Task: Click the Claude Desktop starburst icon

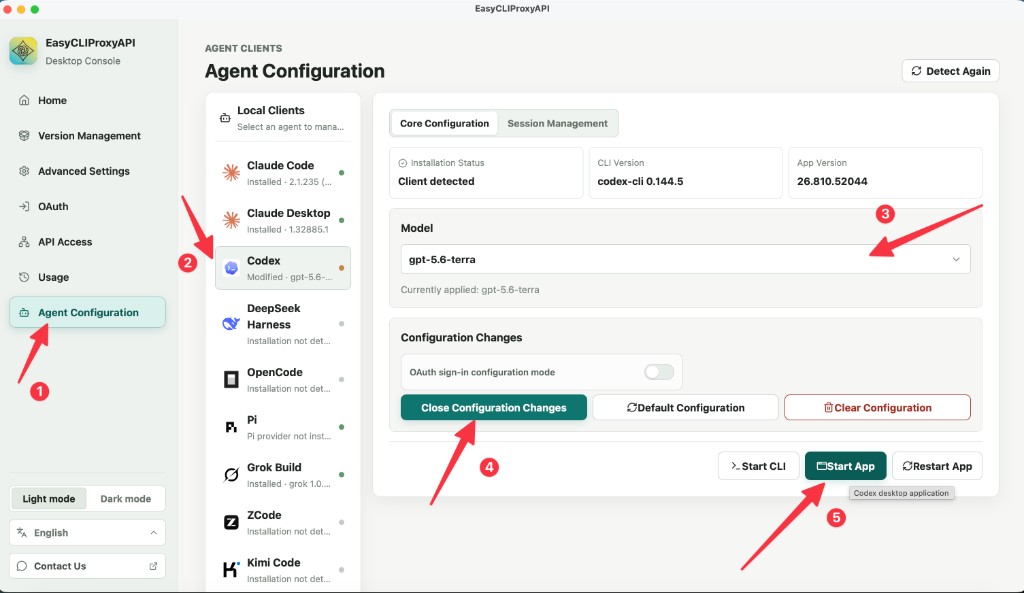Action: point(231,220)
